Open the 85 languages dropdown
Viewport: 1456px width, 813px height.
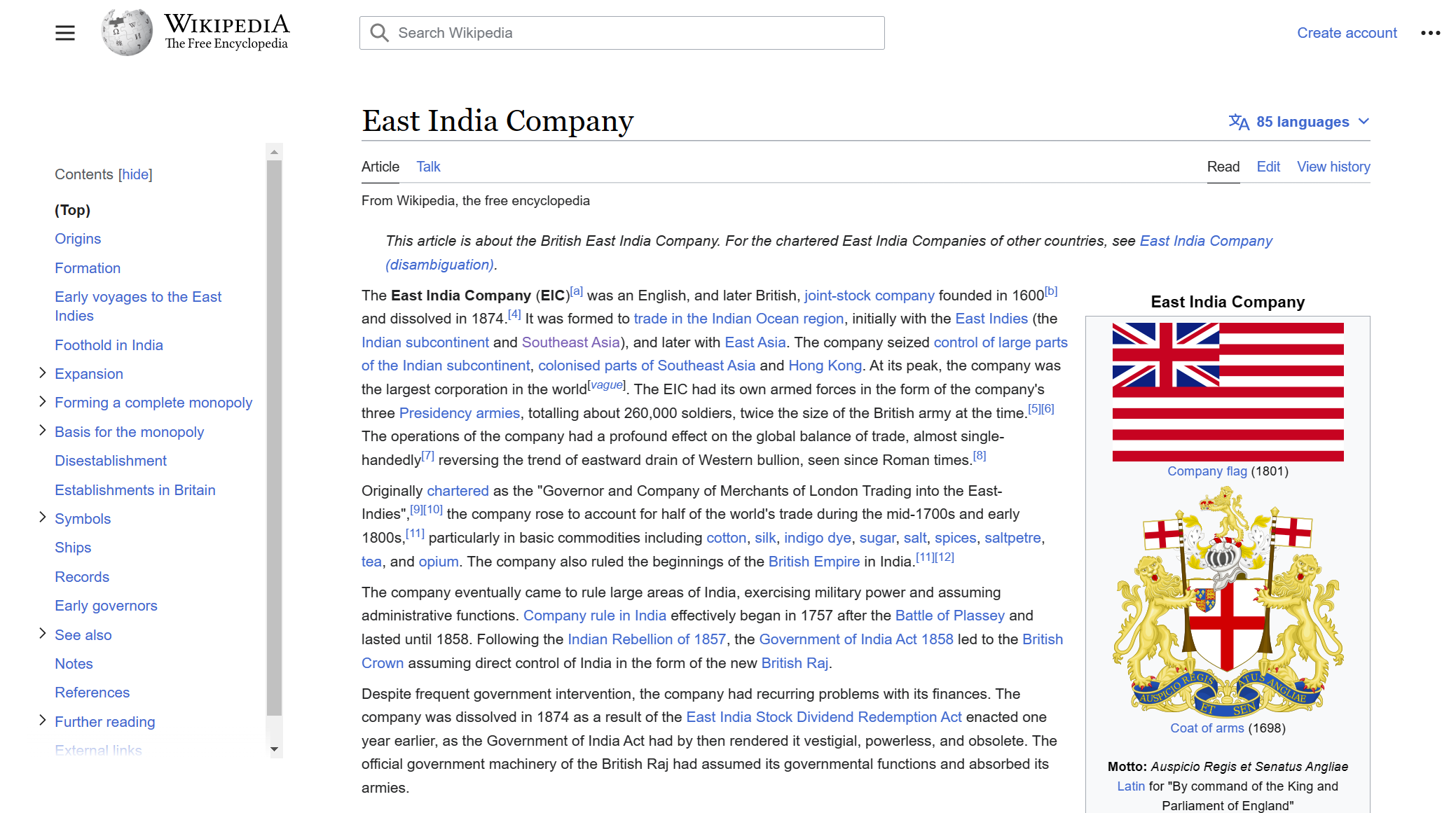1300,122
